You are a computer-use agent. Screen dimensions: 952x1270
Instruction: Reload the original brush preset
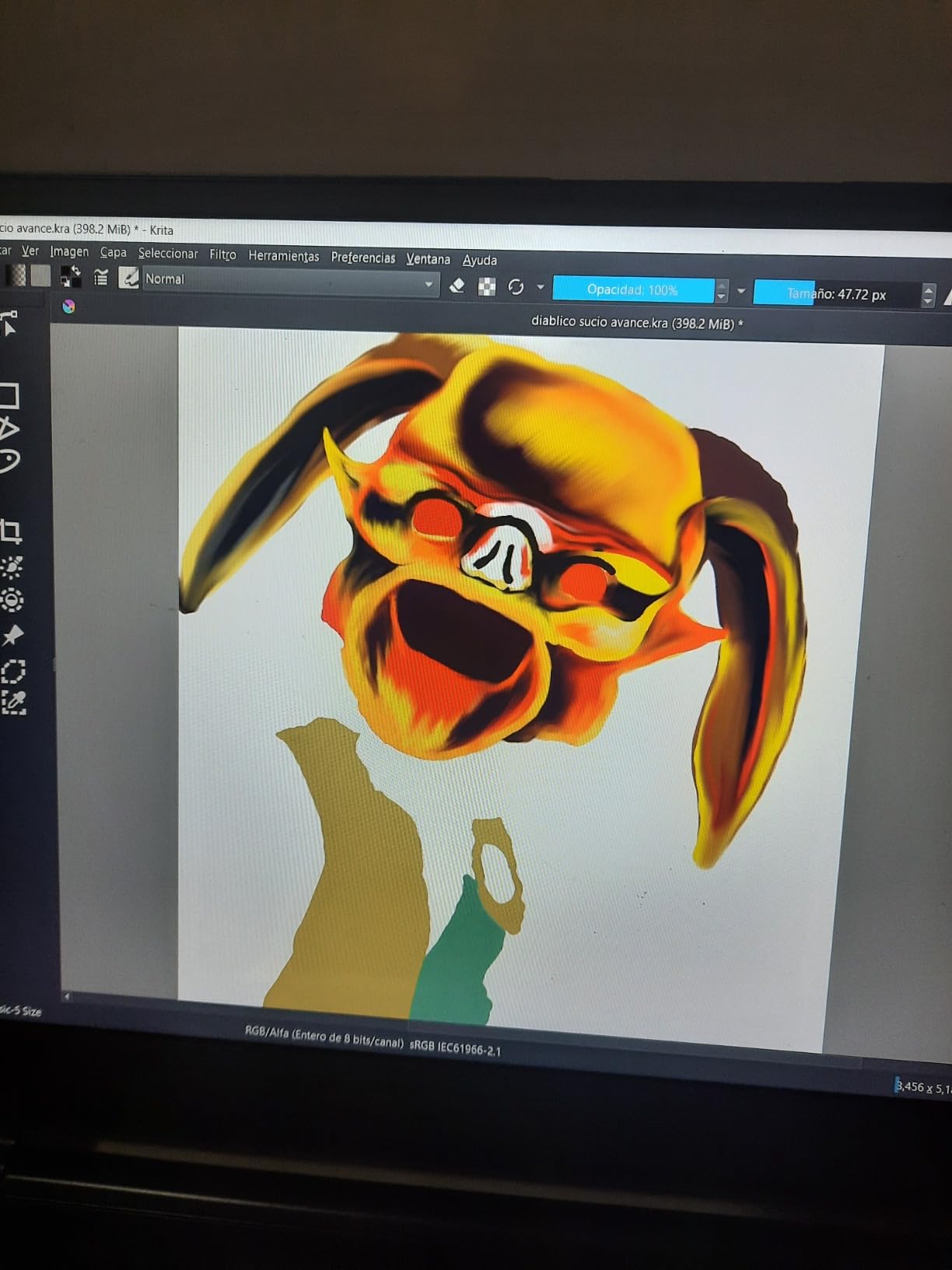516,287
